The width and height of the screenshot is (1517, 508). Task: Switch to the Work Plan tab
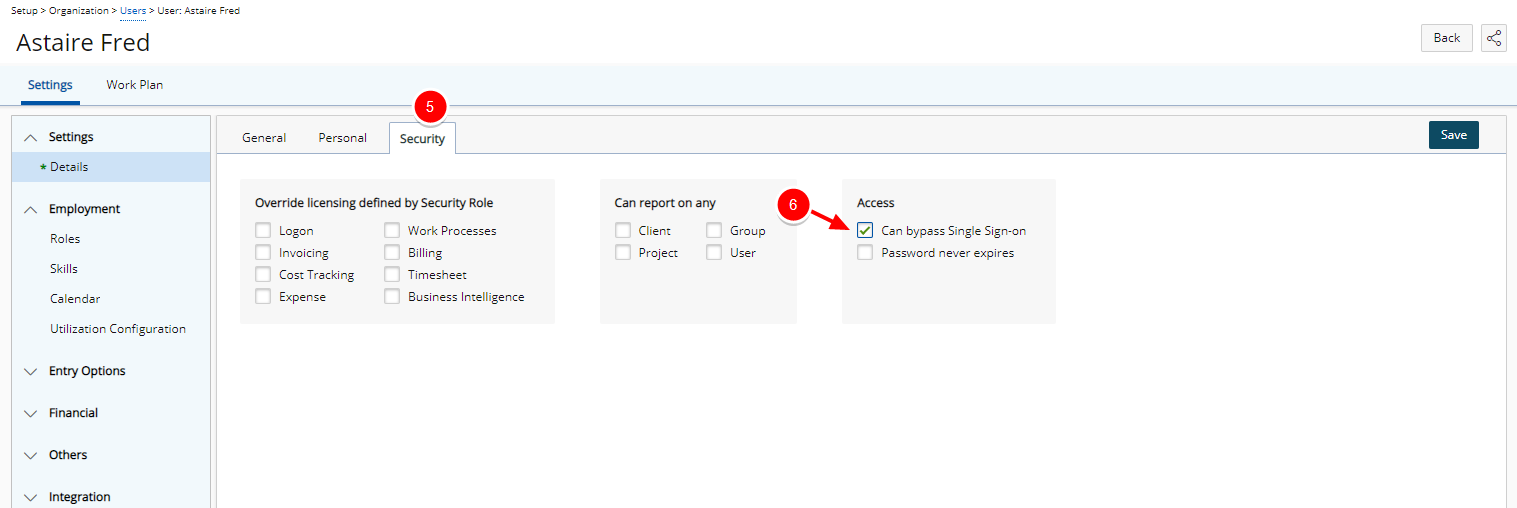click(x=135, y=85)
